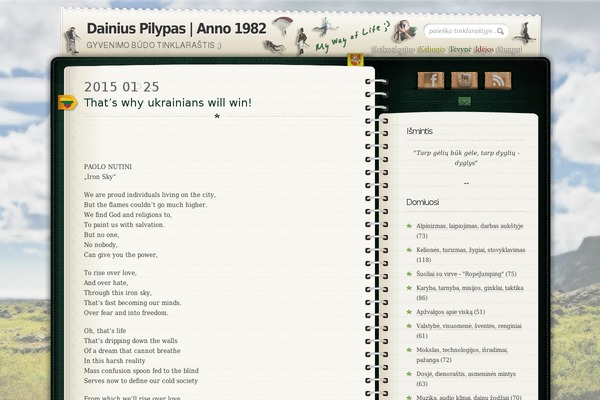Open category Kelionės, turizmas, žygiai, stovyklavimas
Image resolution: width=600 pixels, height=400 pixels.
pyautogui.click(x=471, y=255)
